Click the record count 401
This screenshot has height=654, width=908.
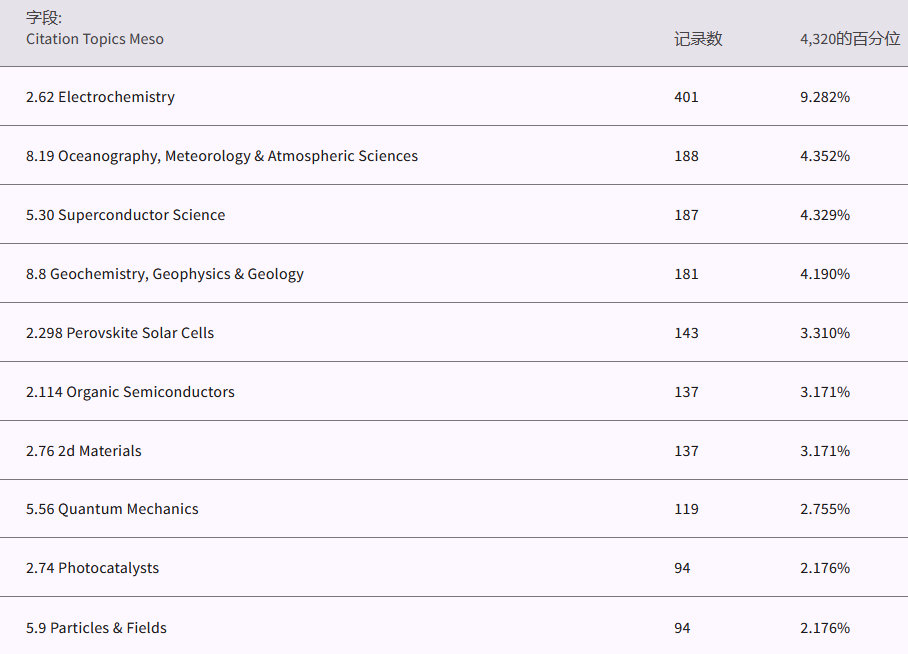[686, 97]
